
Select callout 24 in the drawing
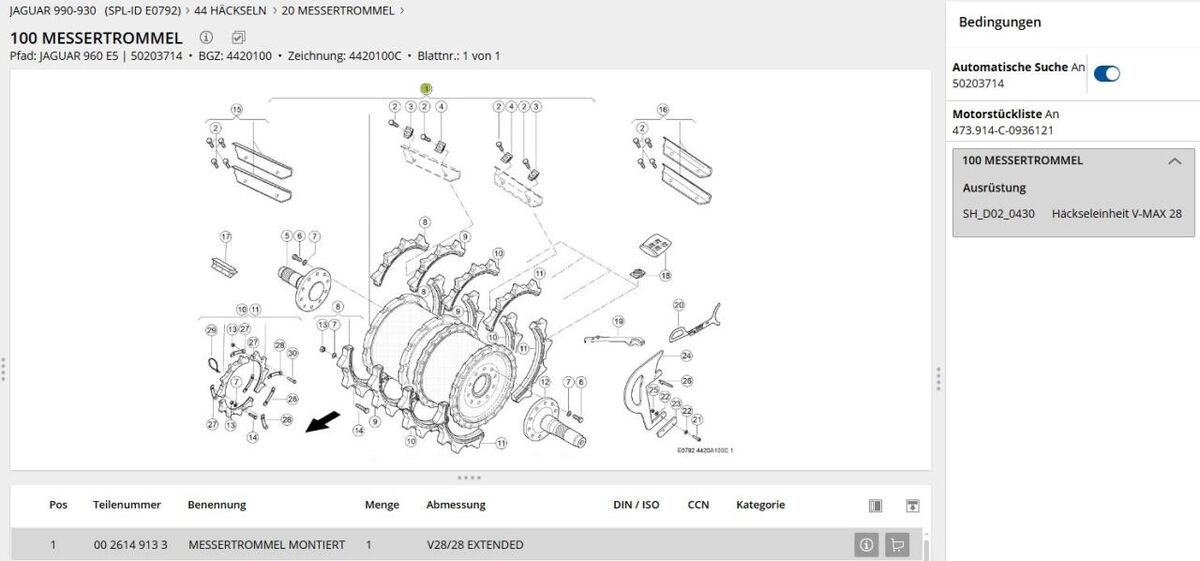pyautogui.click(x=687, y=356)
